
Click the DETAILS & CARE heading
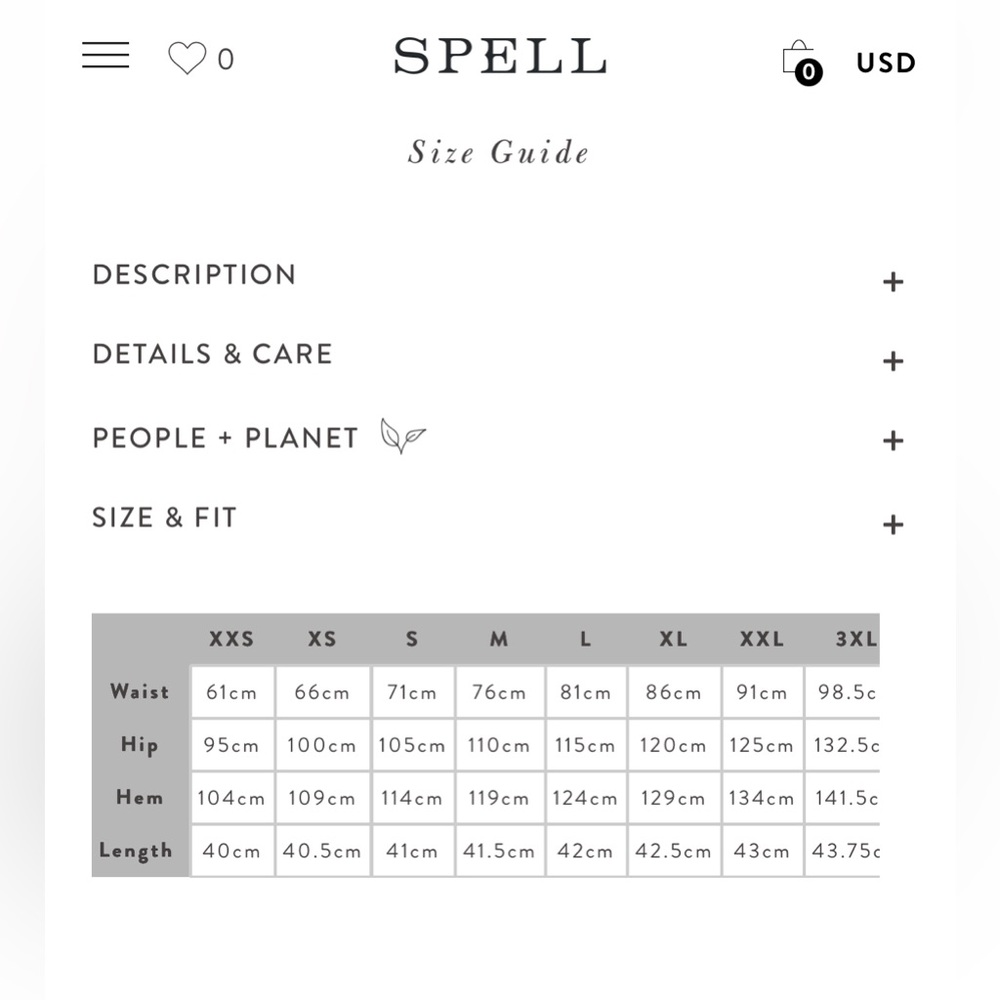pos(212,354)
